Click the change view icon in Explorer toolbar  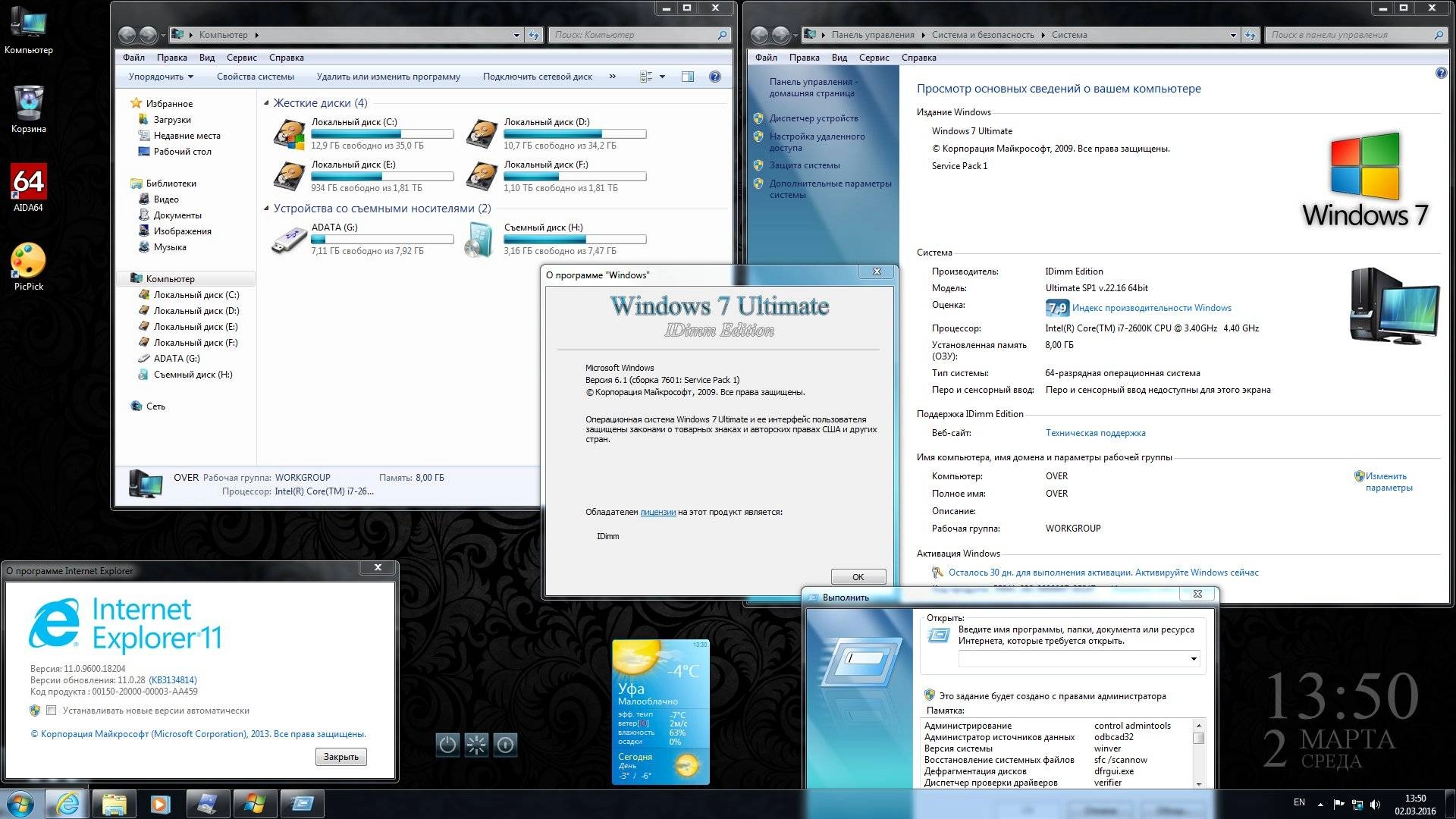click(x=646, y=77)
